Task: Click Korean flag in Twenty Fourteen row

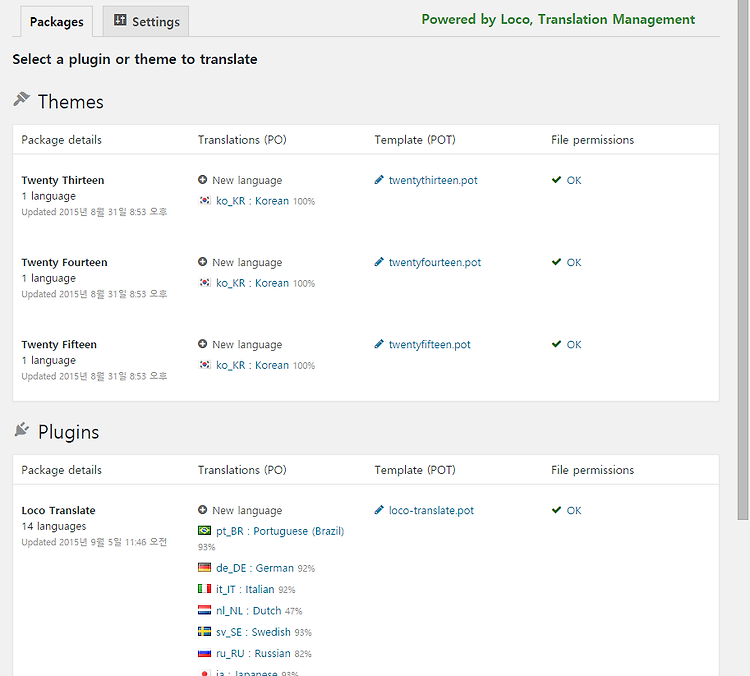Action: click(205, 282)
